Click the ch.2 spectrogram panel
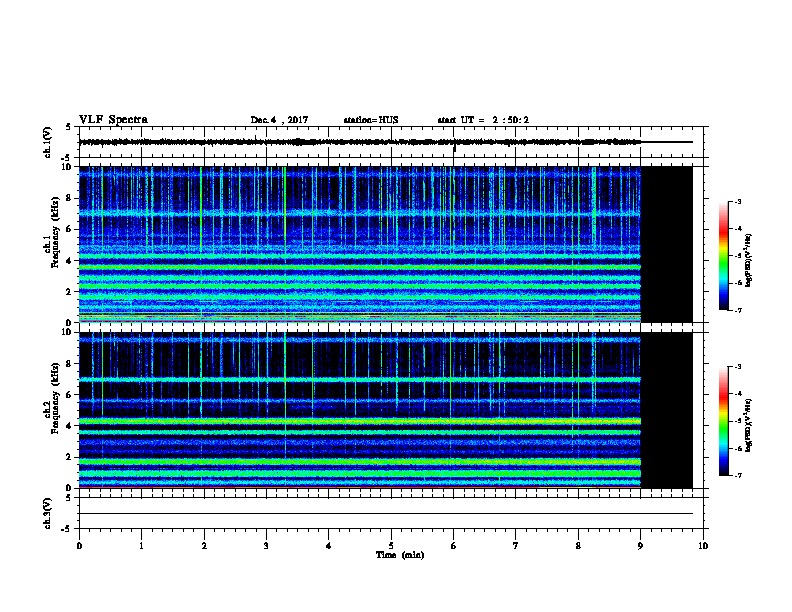 coord(385,410)
